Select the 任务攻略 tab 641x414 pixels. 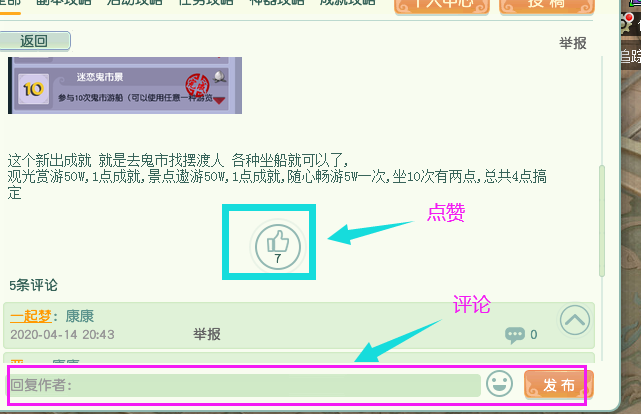point(206,2)
